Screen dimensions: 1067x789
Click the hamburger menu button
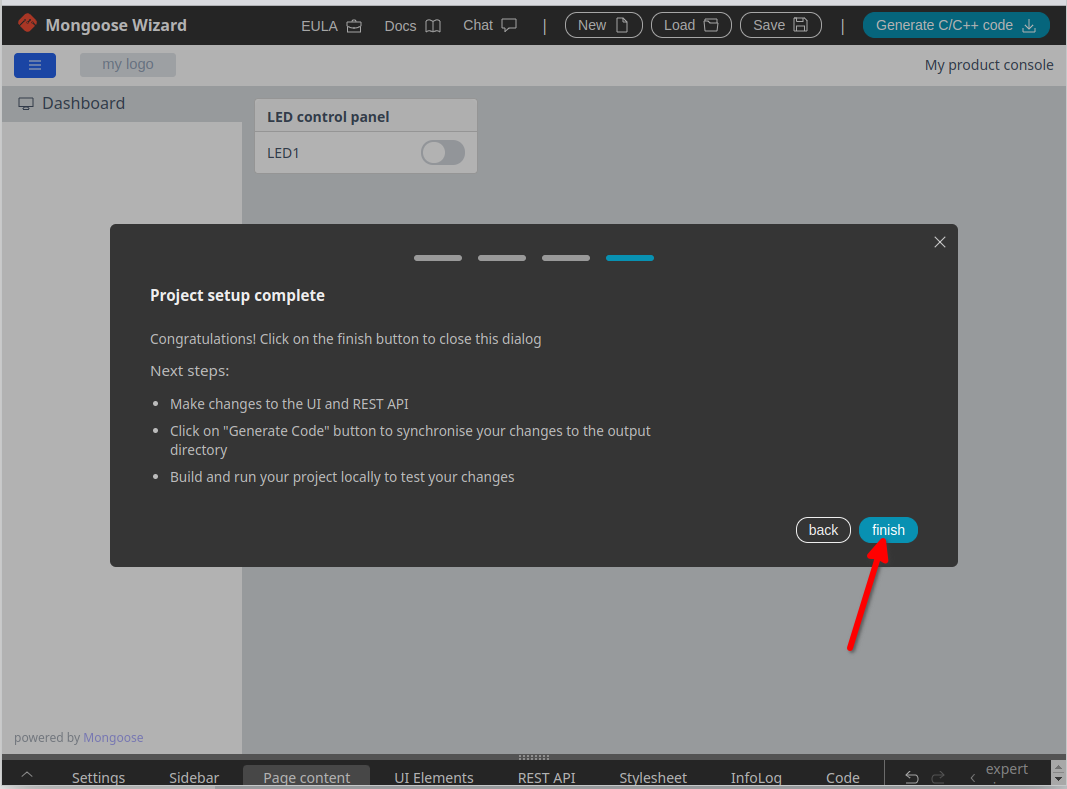35,65
